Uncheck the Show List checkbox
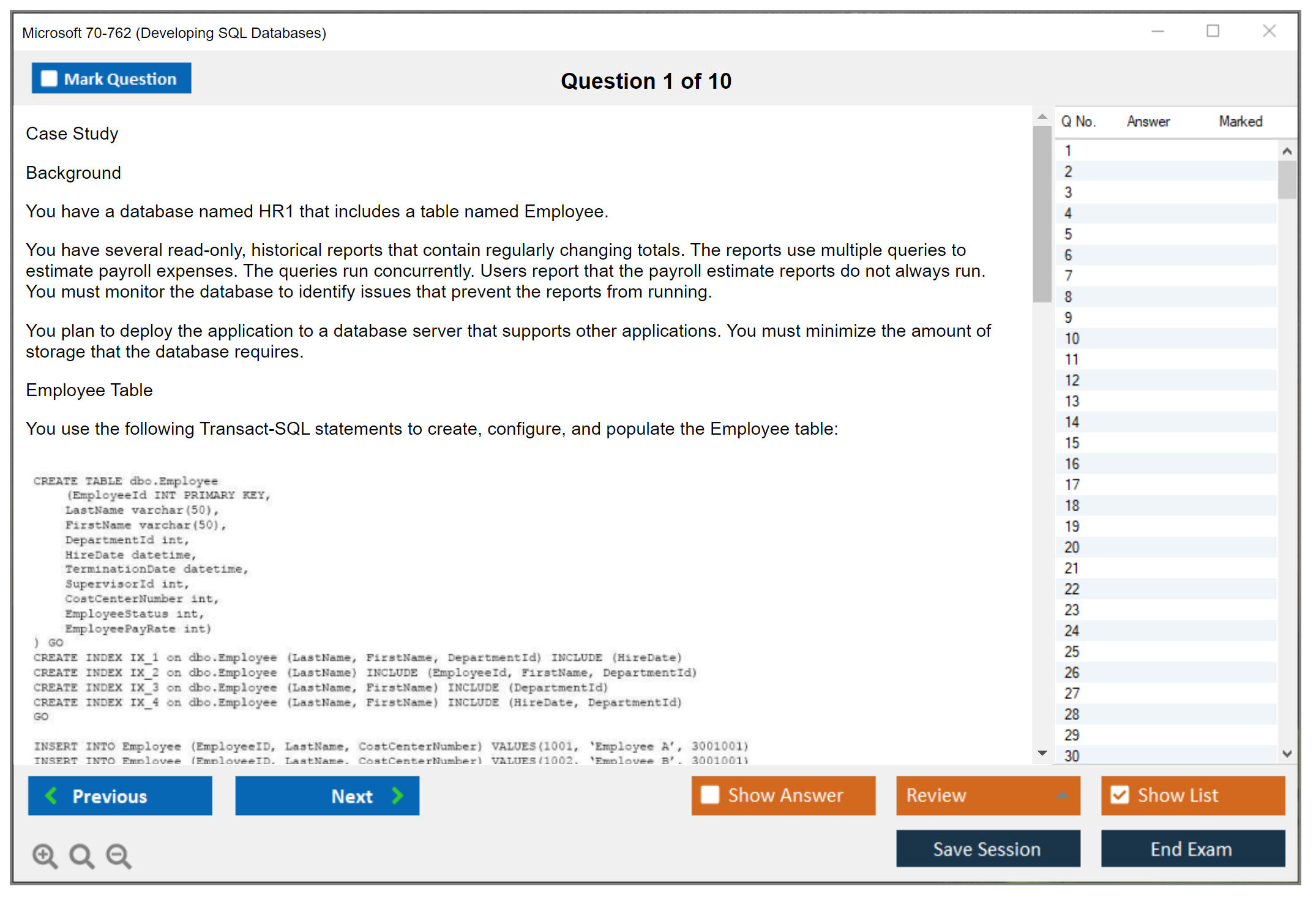 point(1120,795)
